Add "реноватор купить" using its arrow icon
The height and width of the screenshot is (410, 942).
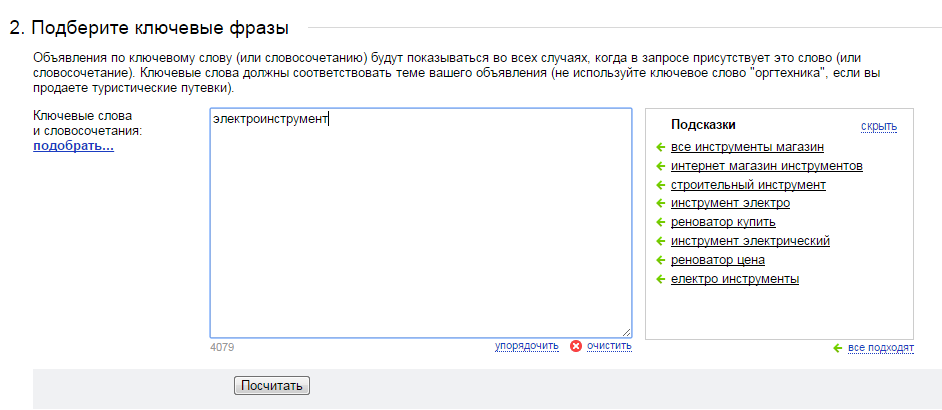pyautogui.click(x=660, y=222)
